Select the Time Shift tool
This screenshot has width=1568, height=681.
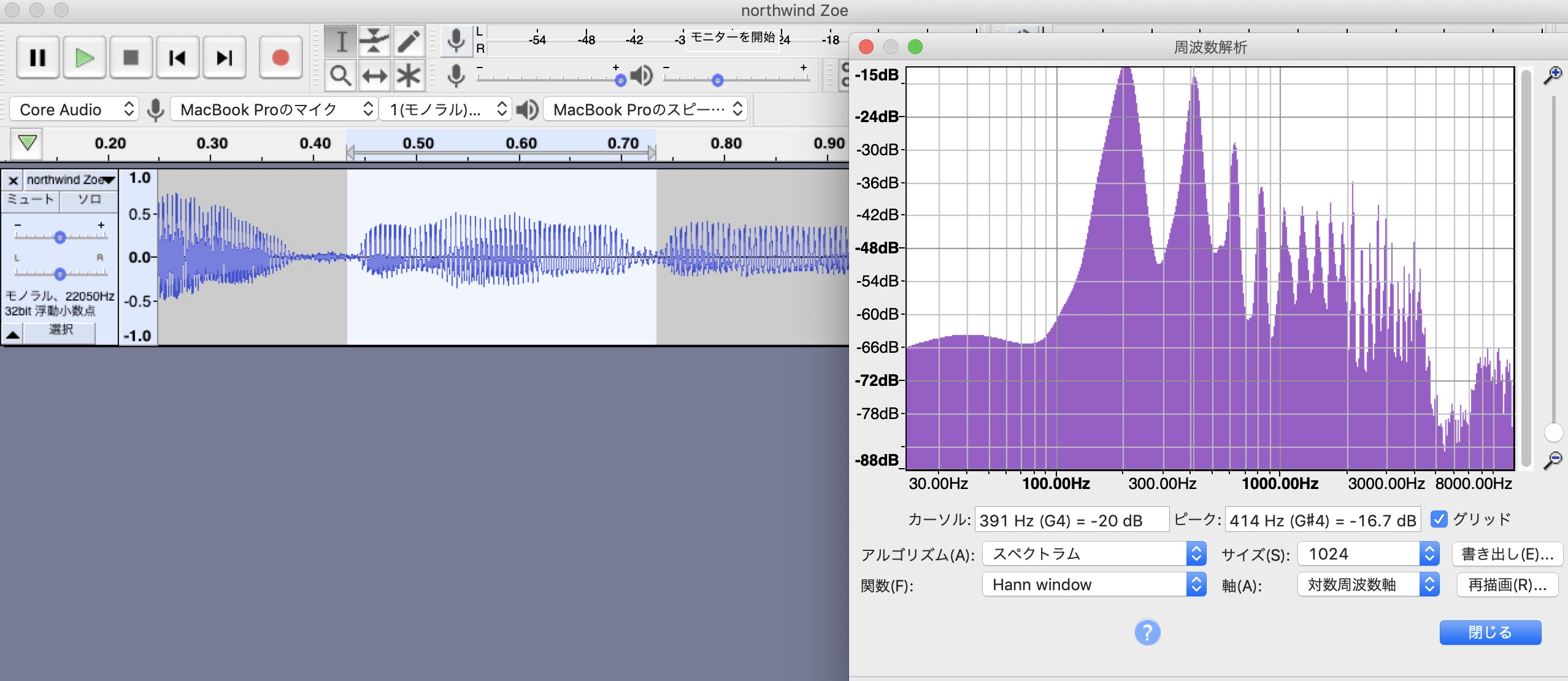click(374, 76)
